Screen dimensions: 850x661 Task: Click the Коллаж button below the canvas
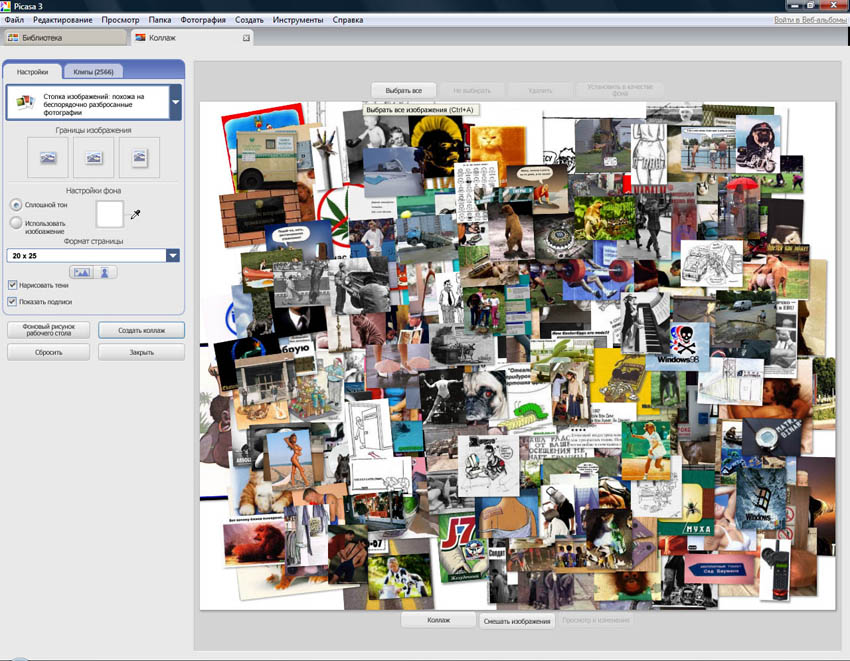click(x=439, y=620)
